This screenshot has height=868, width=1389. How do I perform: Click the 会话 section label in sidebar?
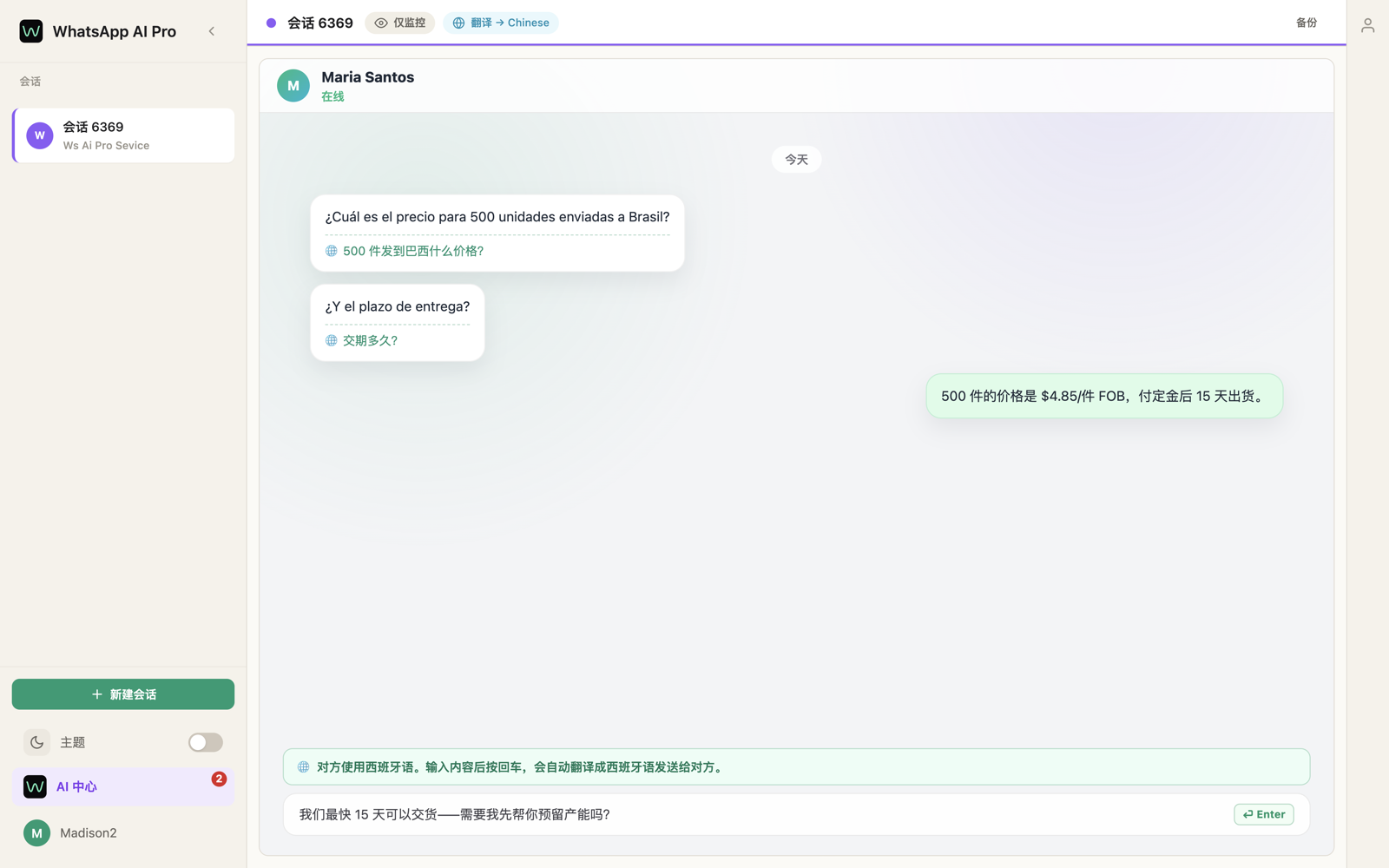coord(30,82)
